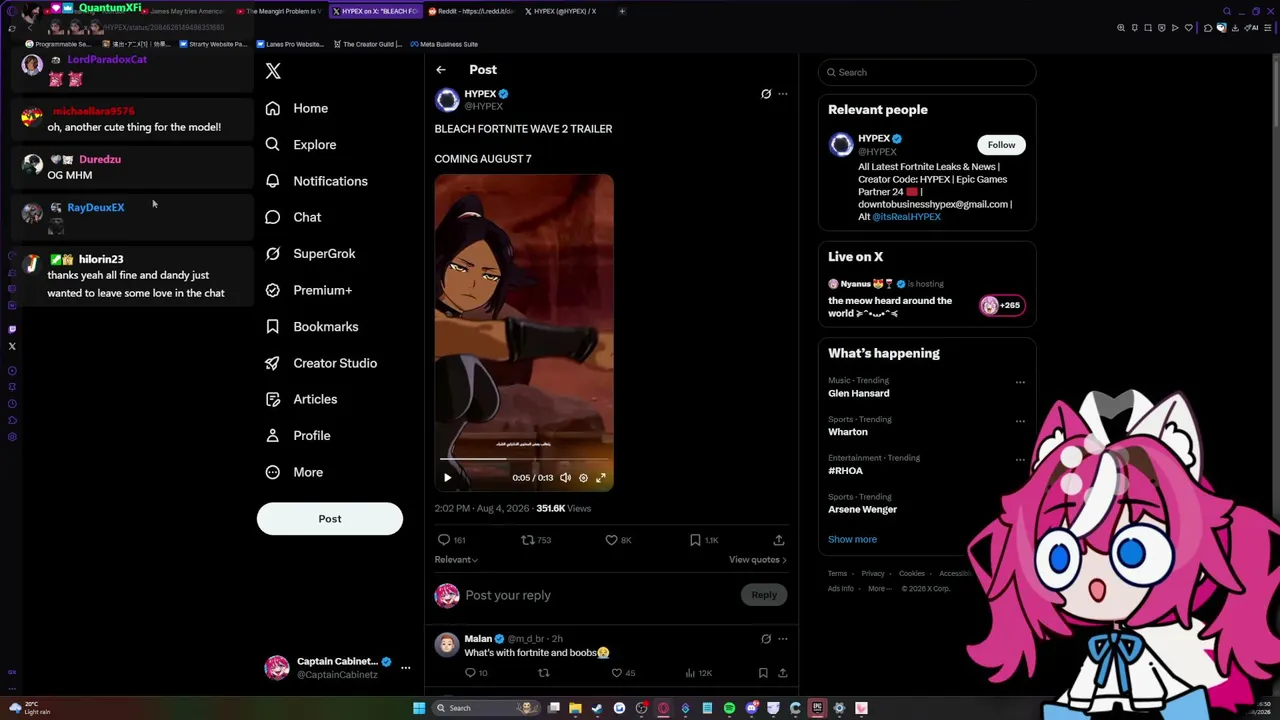Open the browser zoom magnifier icon
The image size is (1280, 720).
click(x=1121, y=28)
